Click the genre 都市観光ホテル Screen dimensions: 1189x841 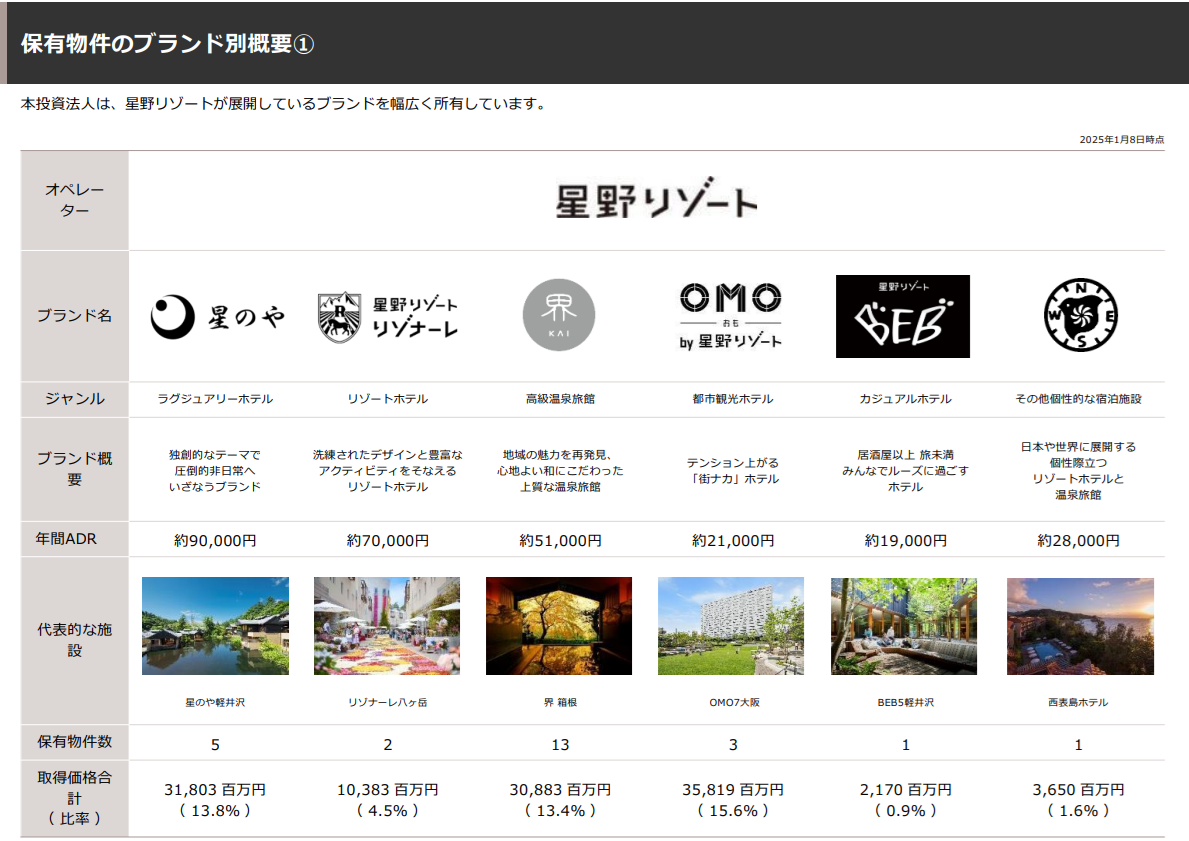pos(733,399)
